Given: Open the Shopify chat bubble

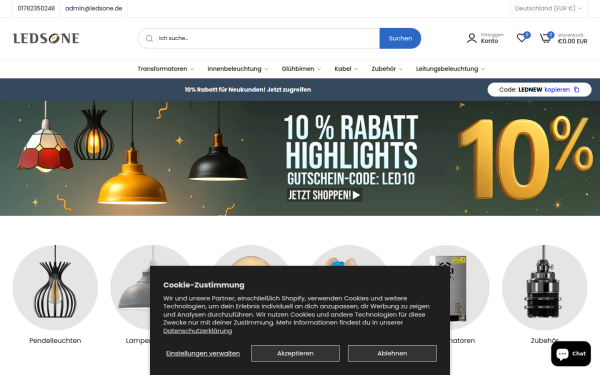Looking at the screenshot, I should 571,354.
